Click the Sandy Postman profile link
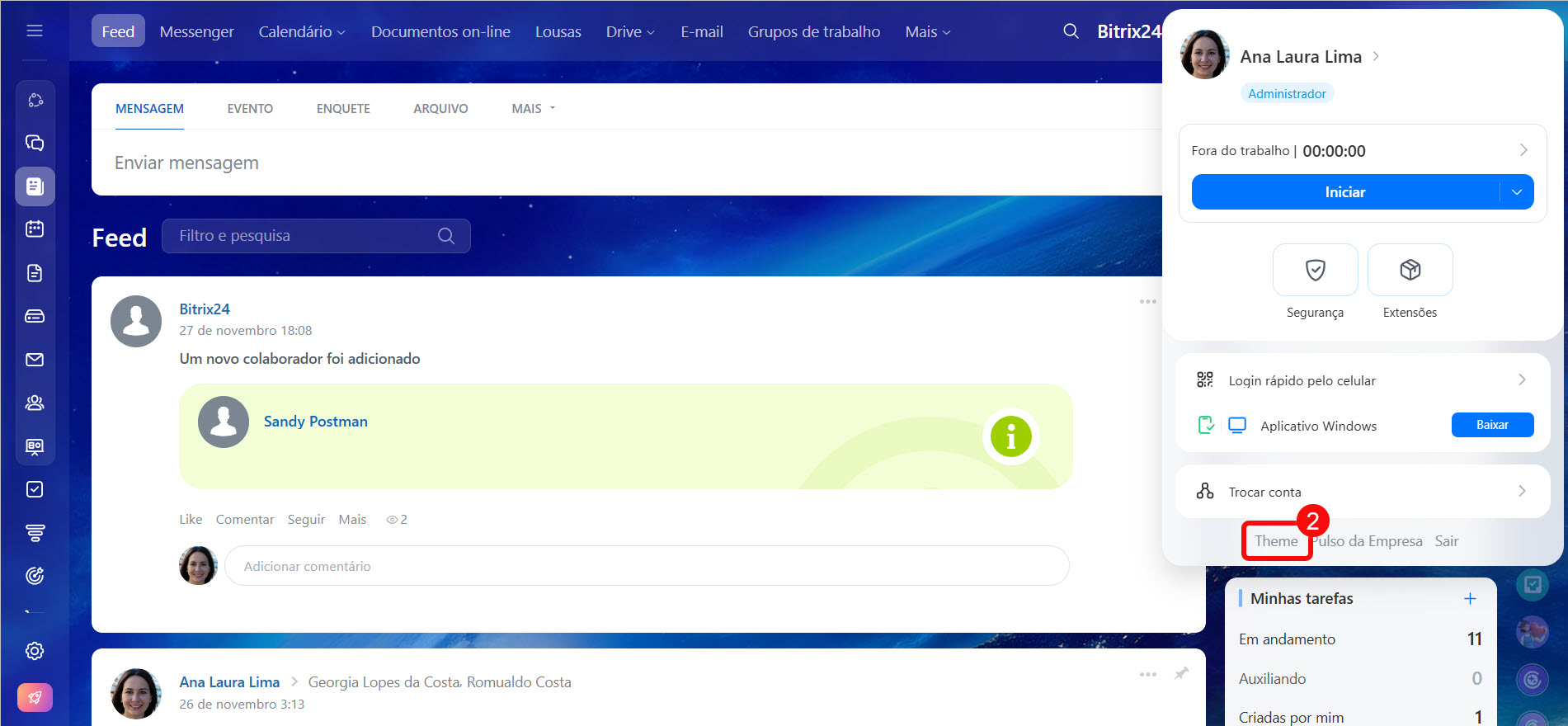The width and height of the screenshot is (1568, 726). tap(315, 422)
